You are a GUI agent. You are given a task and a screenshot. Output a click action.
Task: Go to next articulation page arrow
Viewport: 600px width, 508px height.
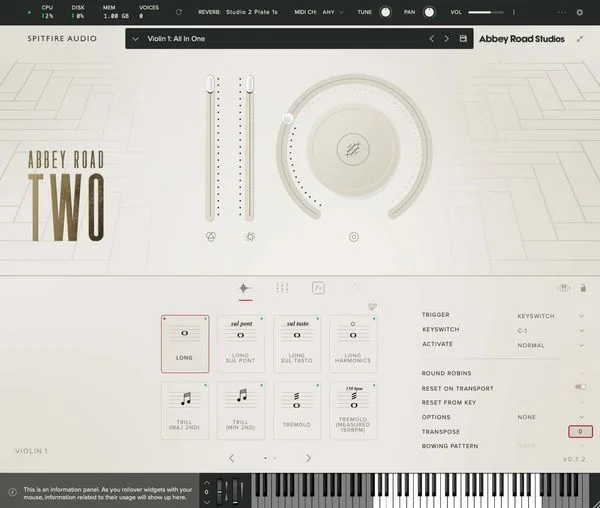tap(308, 458)
